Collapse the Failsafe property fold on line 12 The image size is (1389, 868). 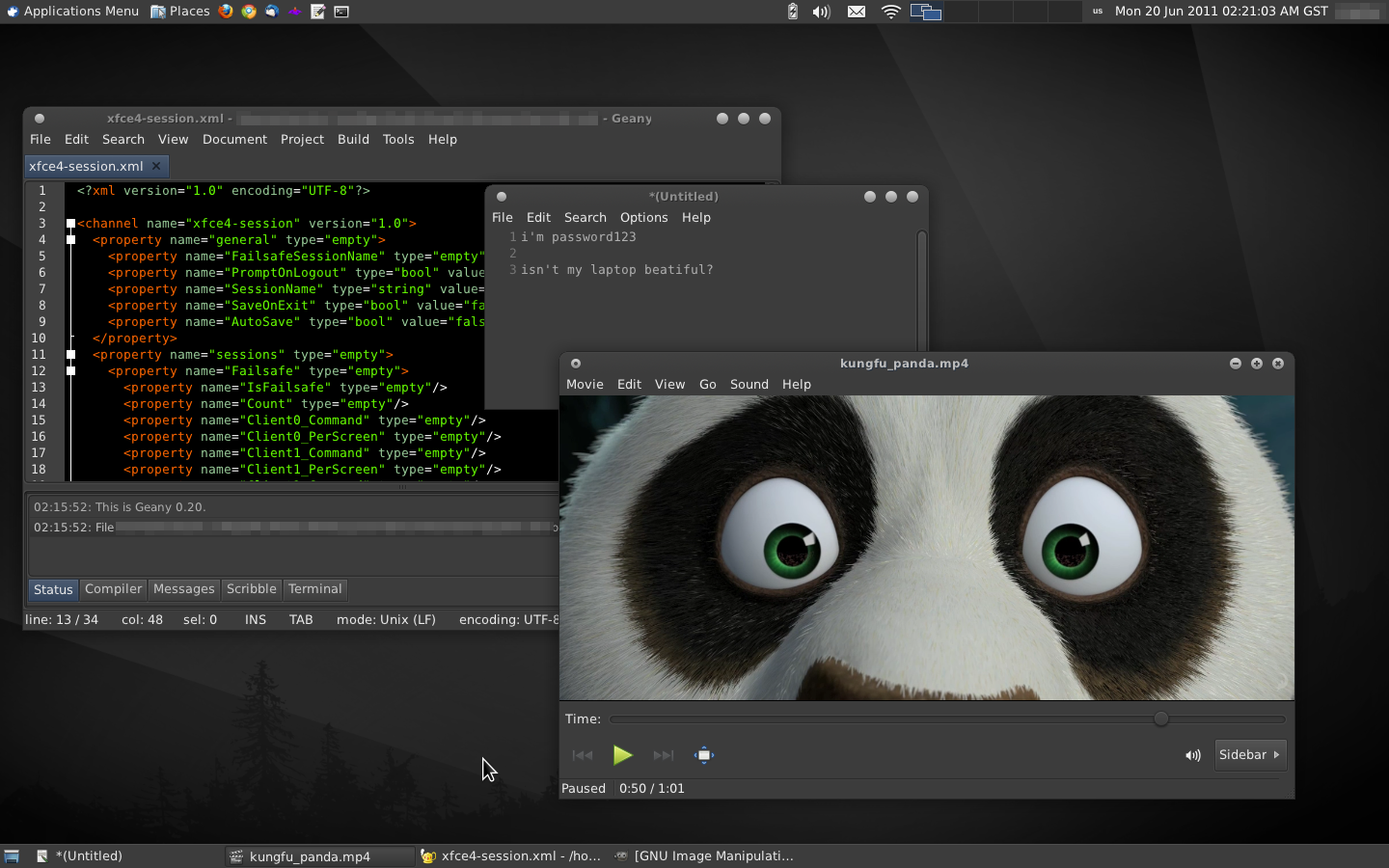click(x=70, y=370)
